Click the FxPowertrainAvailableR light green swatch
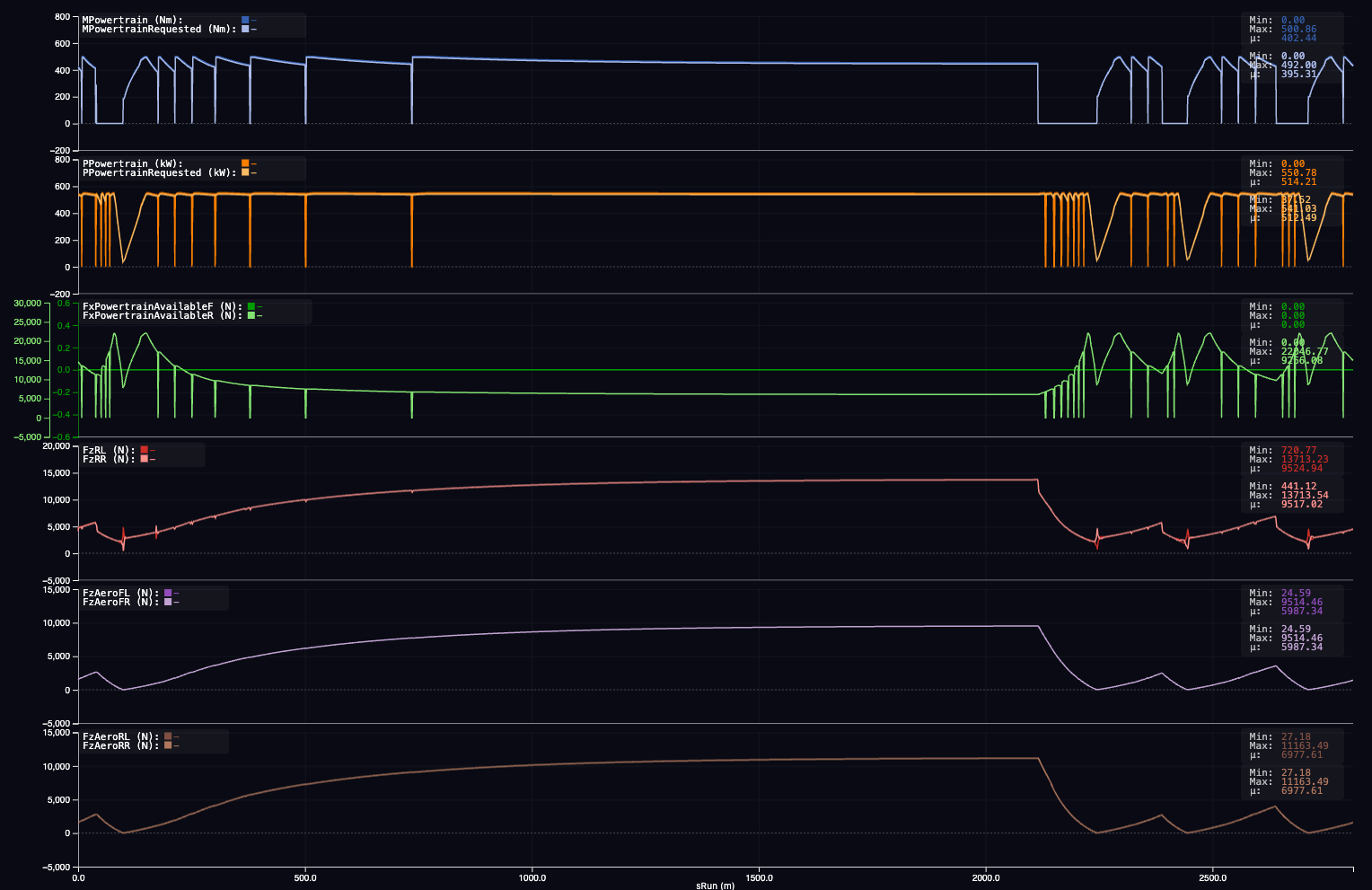This screenshot has width=1372, height=890. (251, 315)
